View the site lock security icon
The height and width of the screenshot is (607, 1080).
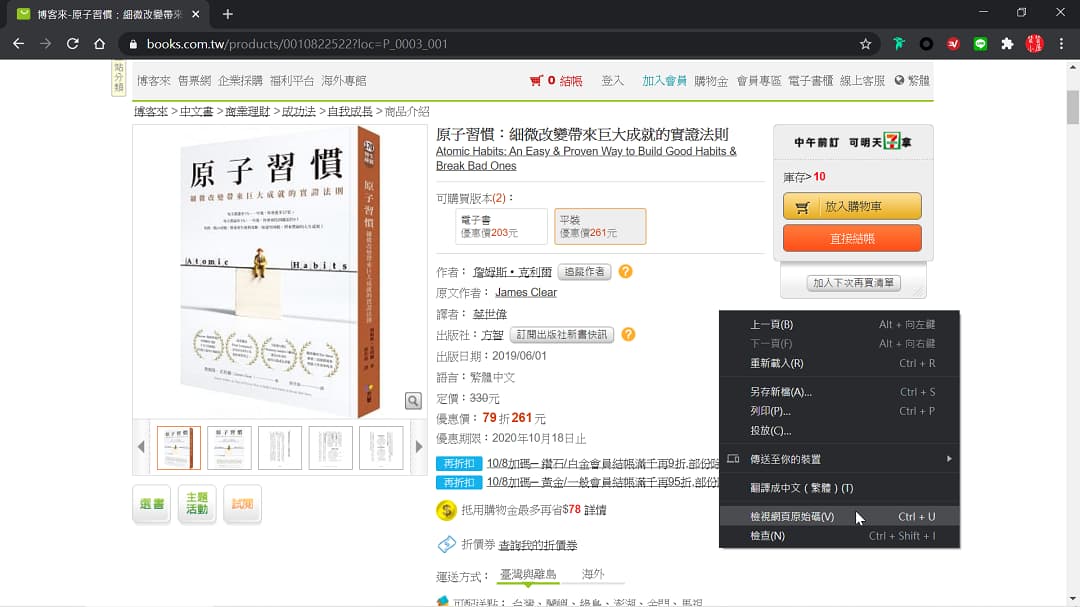tap(133, 44)
